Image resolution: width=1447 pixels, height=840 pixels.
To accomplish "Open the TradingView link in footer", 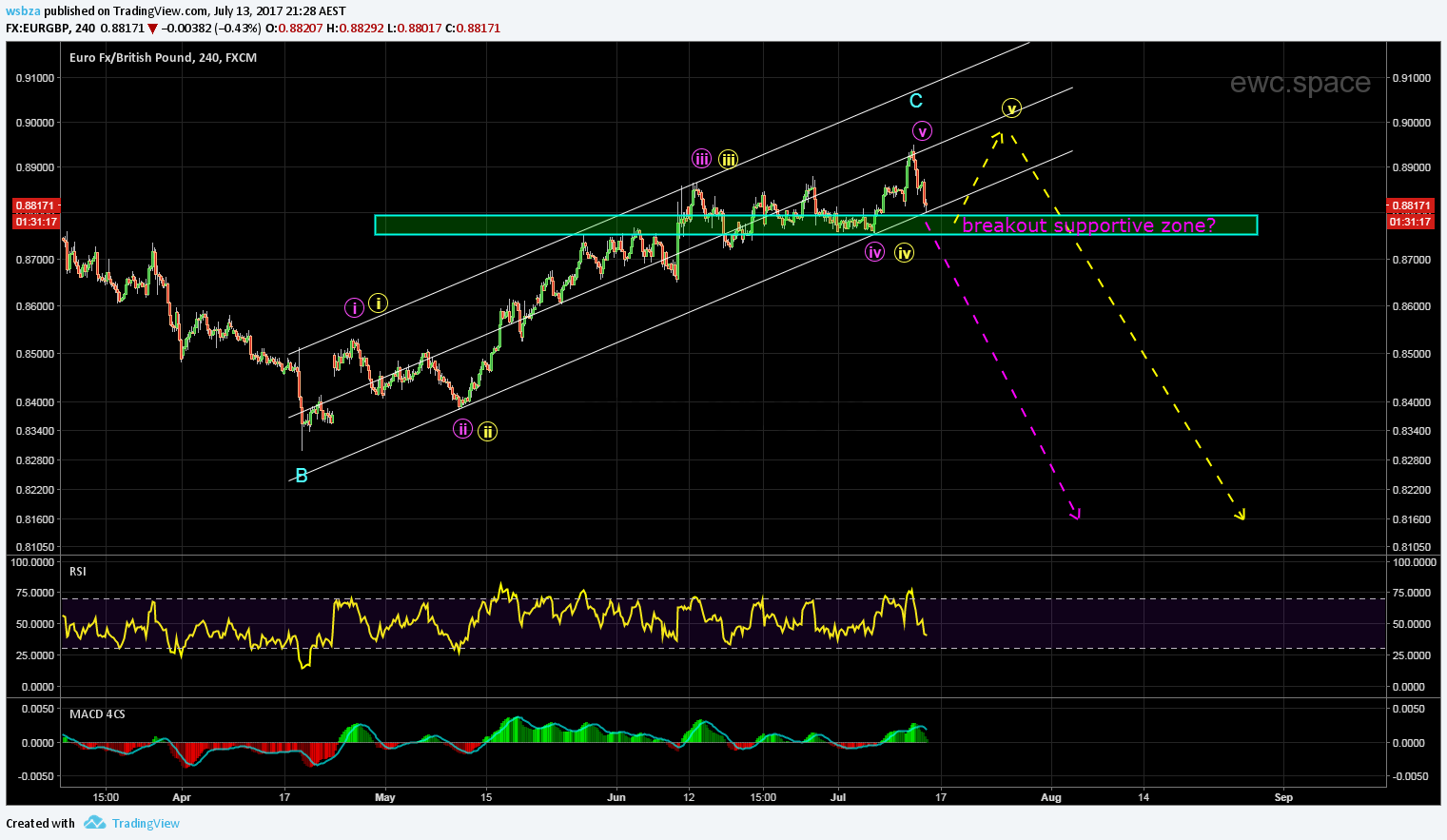I will coord(146,824).
